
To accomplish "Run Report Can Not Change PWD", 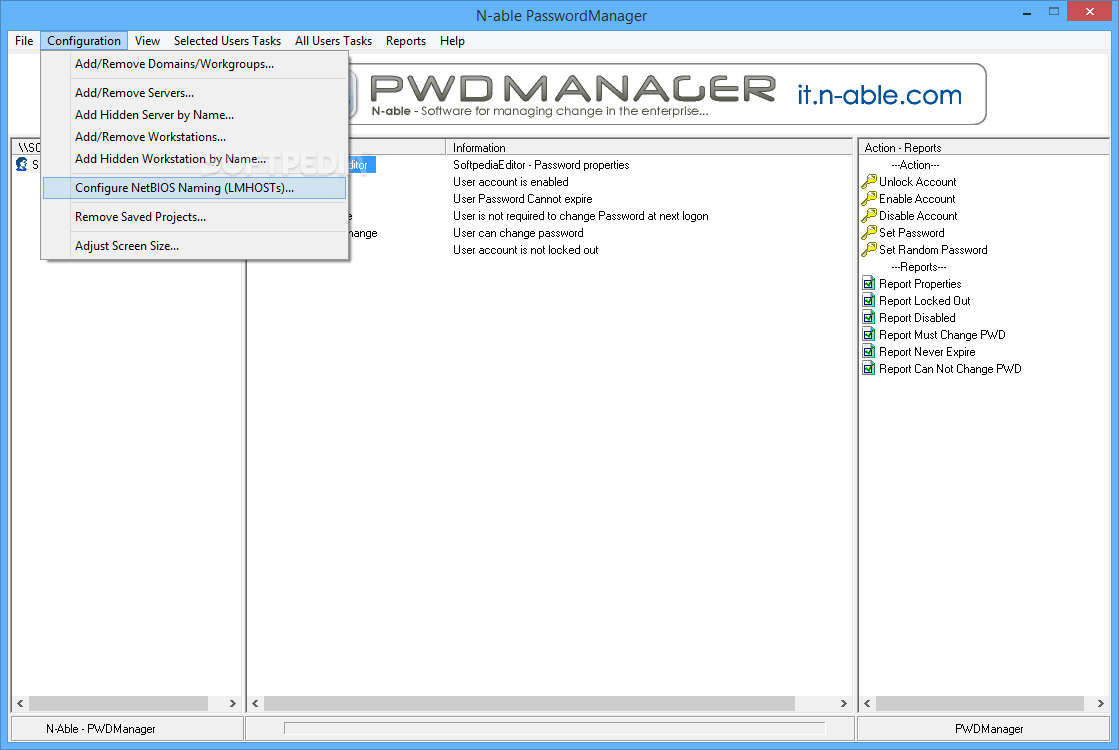I will (950, 369).
